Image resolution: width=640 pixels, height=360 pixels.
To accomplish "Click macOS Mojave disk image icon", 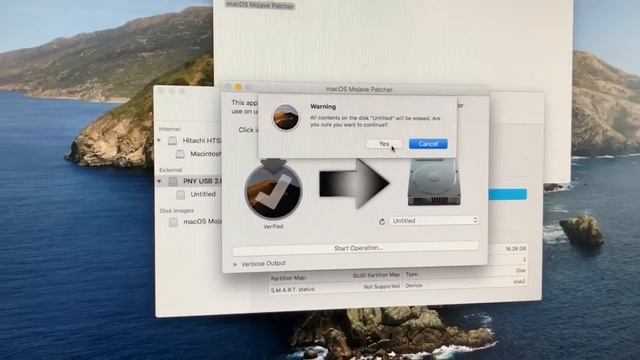I will pos(173,222).
